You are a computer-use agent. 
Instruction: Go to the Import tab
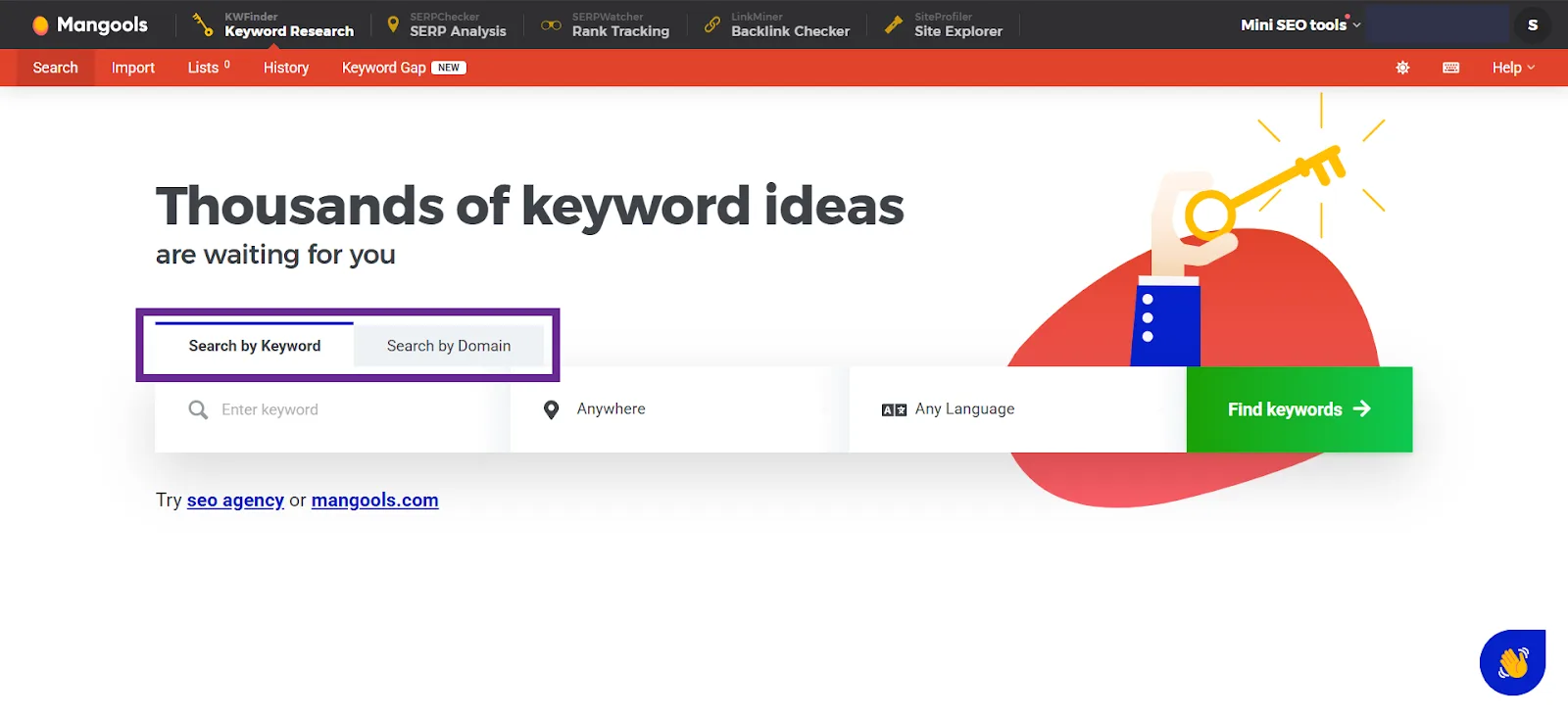tap(133, 68)
